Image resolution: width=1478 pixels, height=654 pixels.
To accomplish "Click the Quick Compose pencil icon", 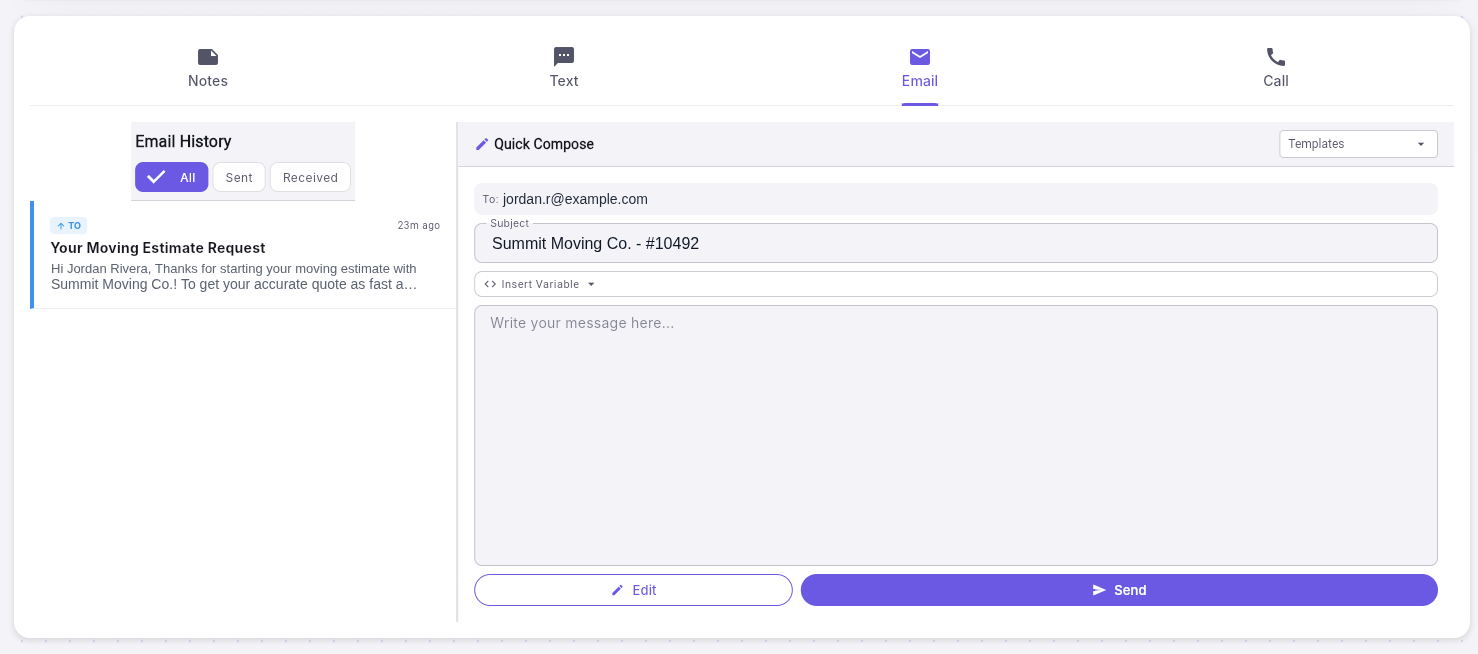I will [x=482, y=144].
